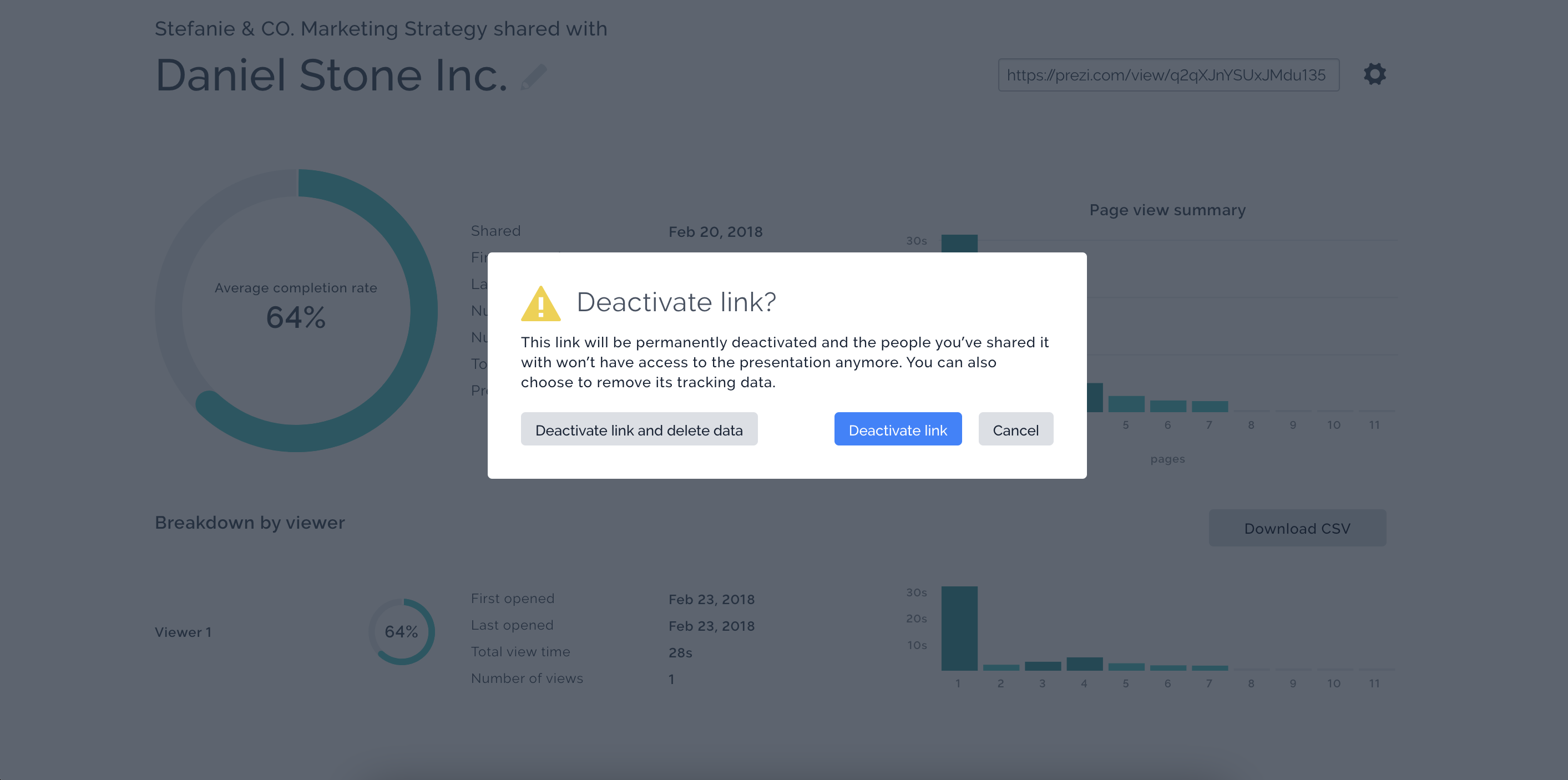Image resolution: width=1568 pixels, height=780 pixels.
Task: Click the yellow warning triangle icon
Action: point(540,304)
